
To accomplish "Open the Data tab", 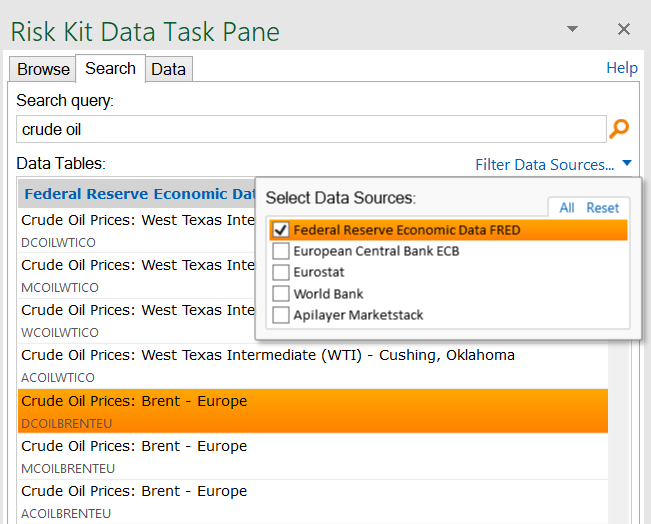I will 169,69.
